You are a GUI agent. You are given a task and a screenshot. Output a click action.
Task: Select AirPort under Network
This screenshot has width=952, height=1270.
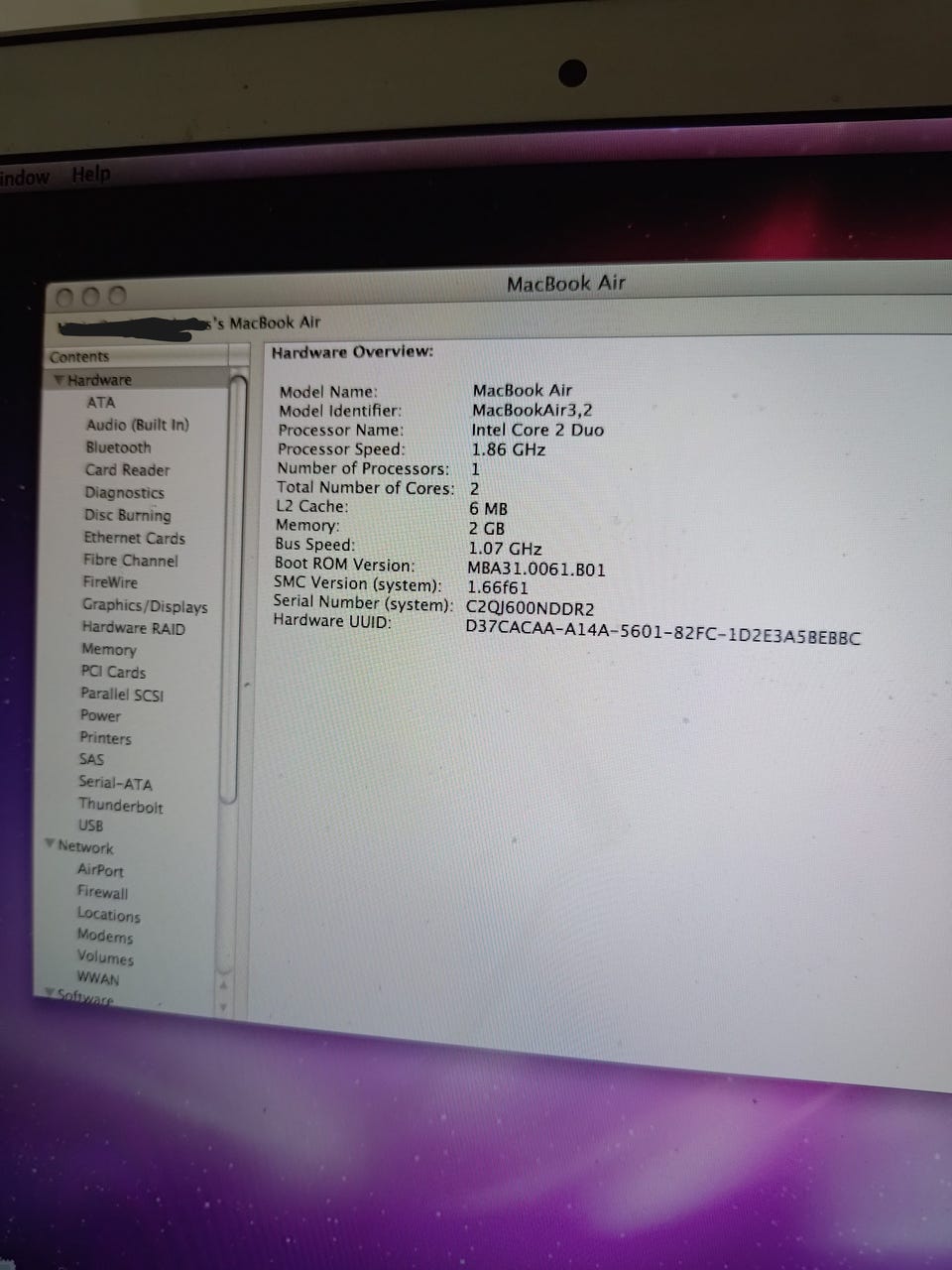coord(100,870)
